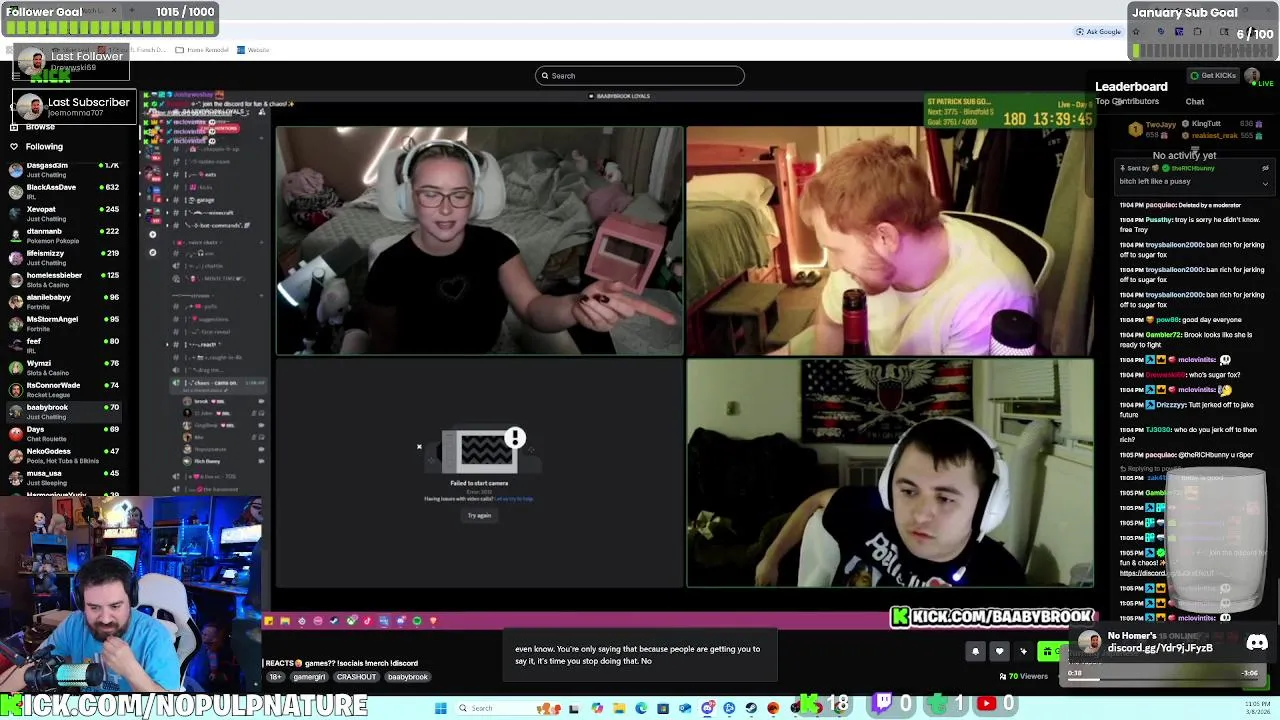
Task: Select the garage channel in Discord list
Action: (x=204, y=200)
